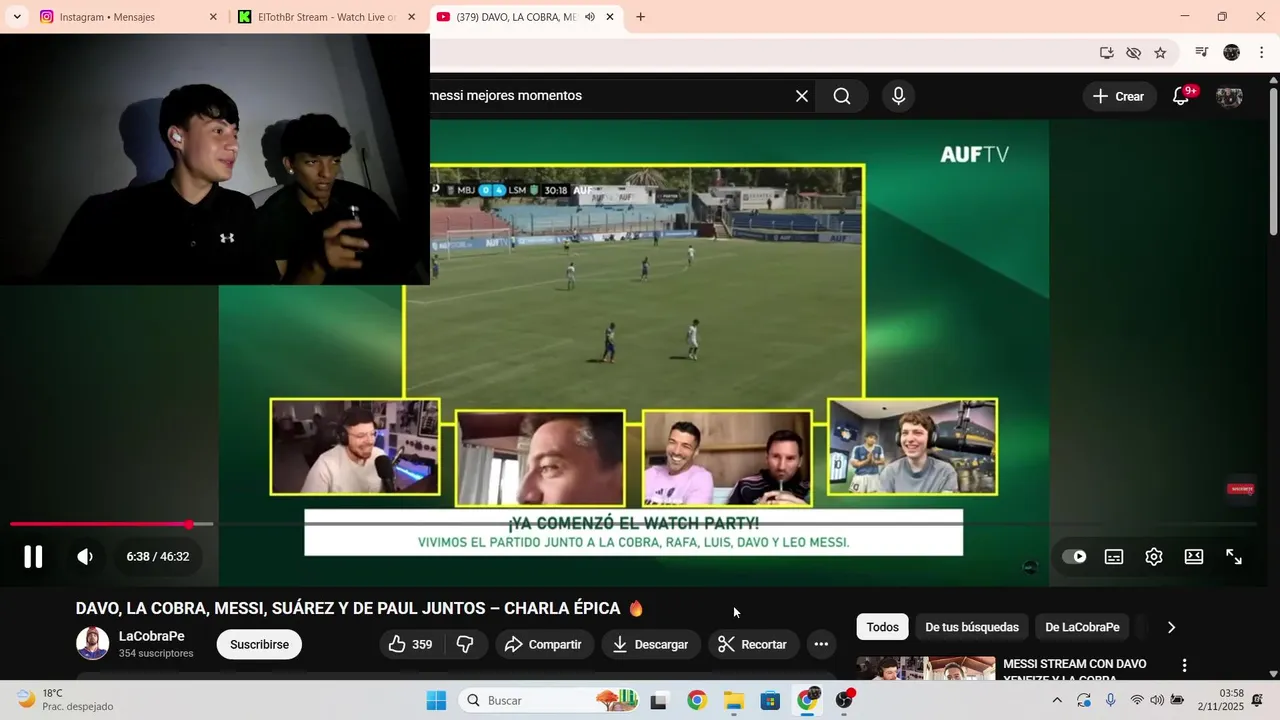Bookmark this page with the star icon

[1160, 53]
